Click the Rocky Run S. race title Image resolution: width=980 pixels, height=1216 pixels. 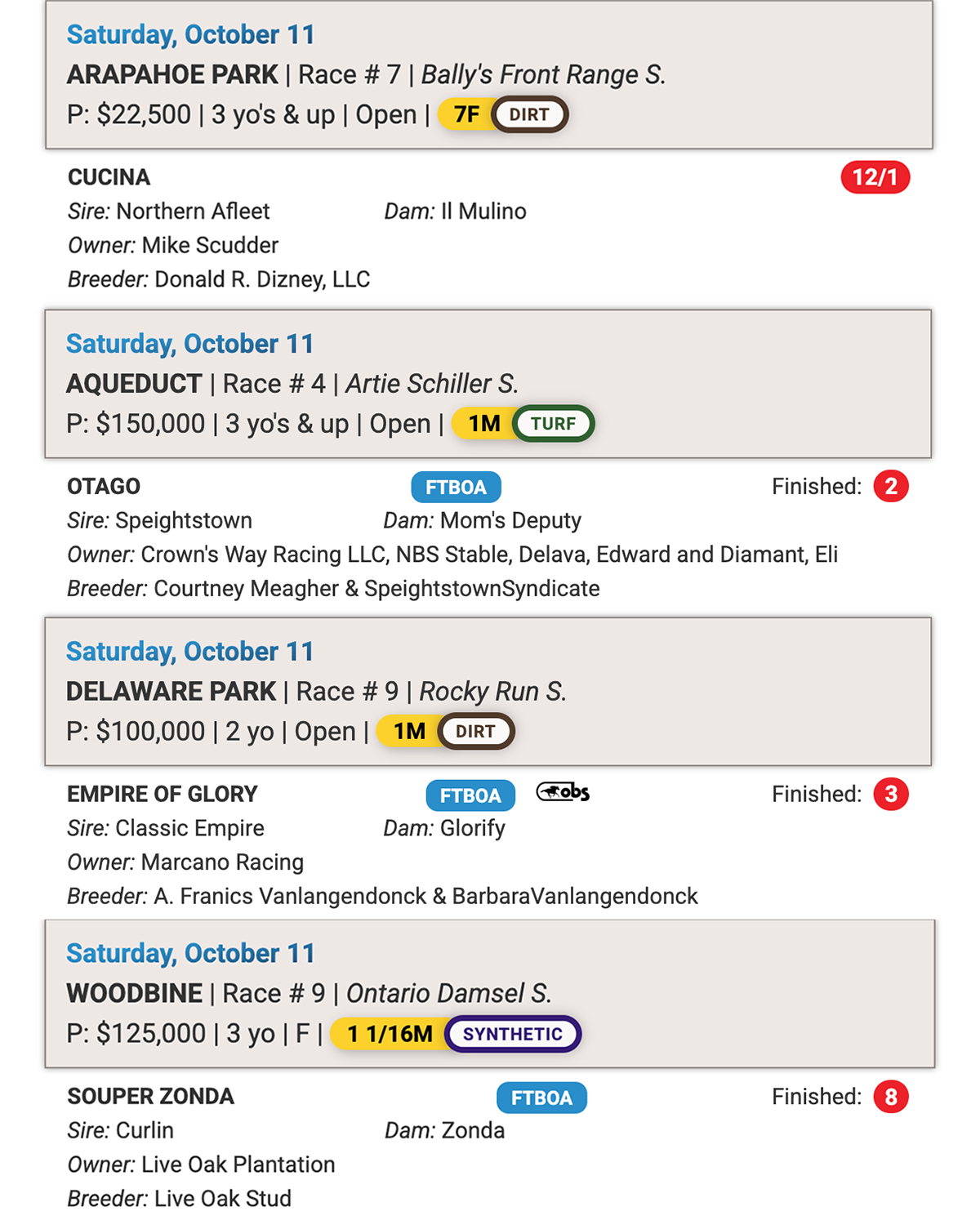point(492,692)
